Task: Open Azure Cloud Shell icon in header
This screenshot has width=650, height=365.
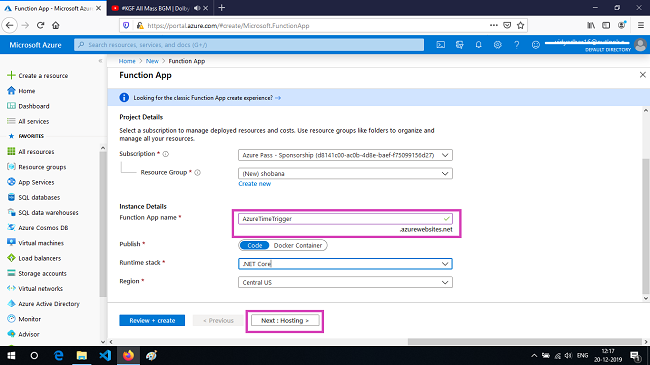Action: click(441, 45)
